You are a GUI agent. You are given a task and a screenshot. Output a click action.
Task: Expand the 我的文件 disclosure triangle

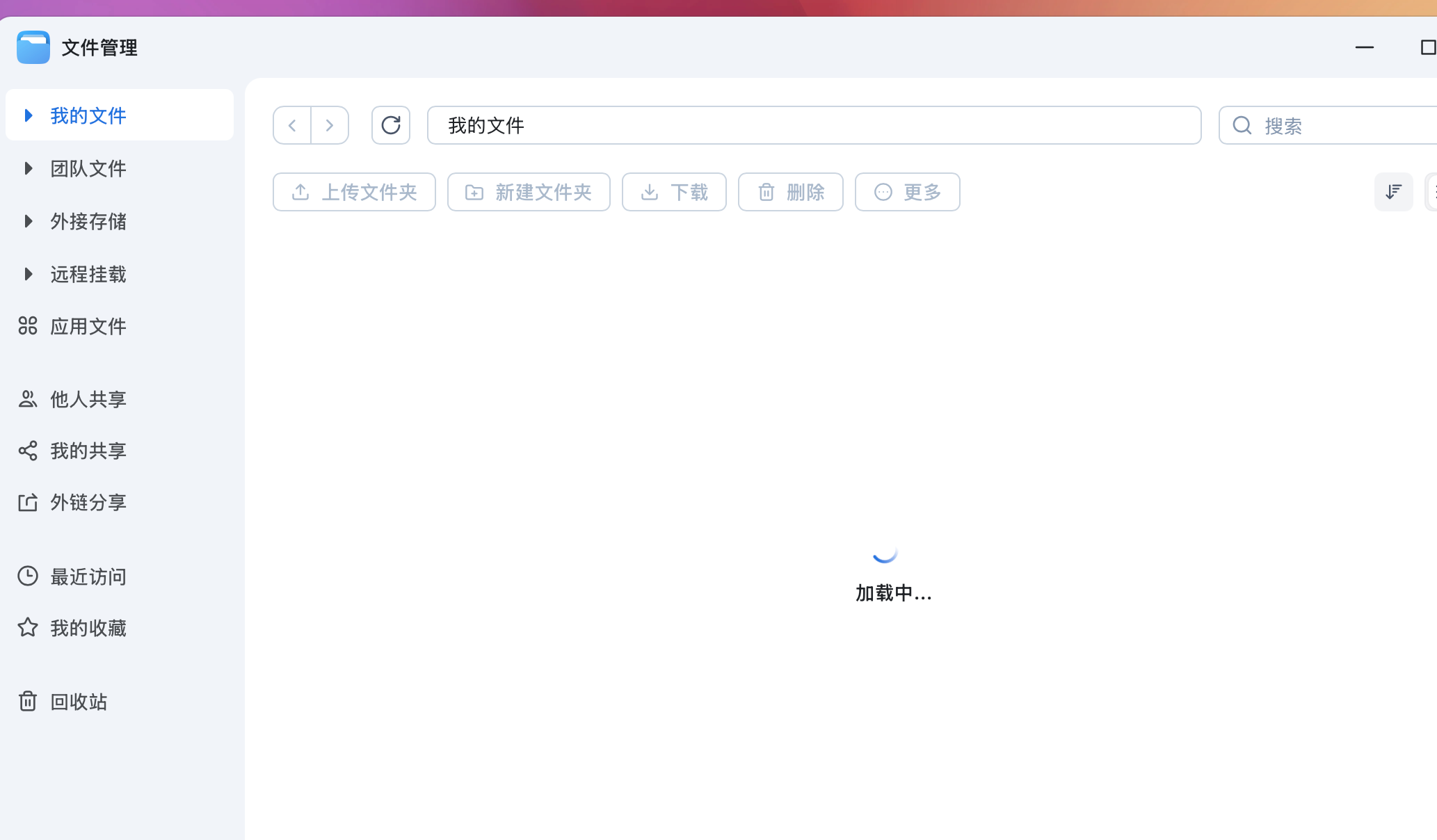click(28, 115)
